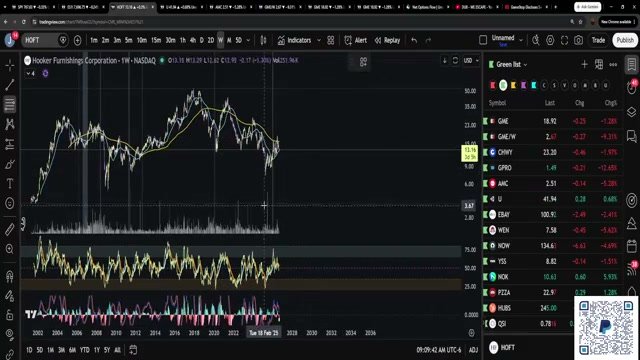Toggle the auto-refresh icon beside USD
The image size is (640, 360).
tap(455, 60)
